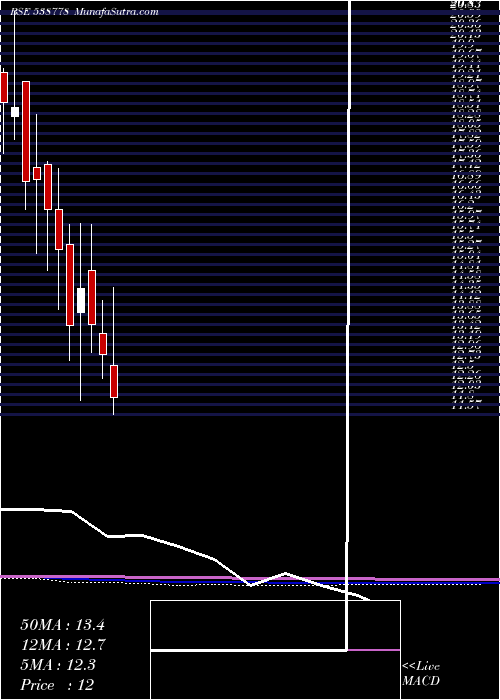Click the 20.83 top price axis label

[x=466, y=4]
